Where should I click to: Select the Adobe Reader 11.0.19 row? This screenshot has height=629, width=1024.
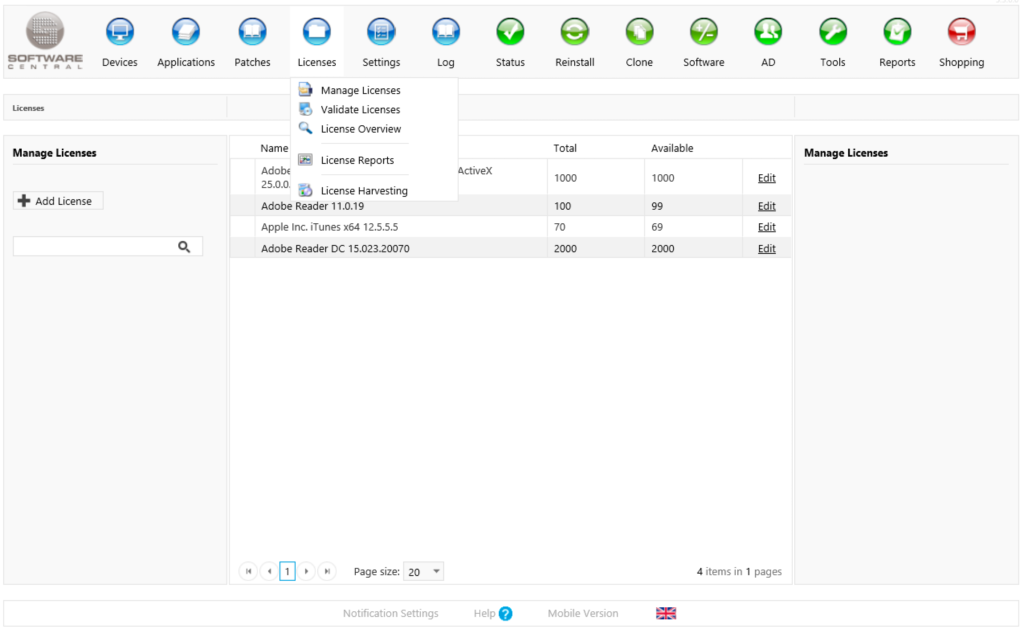point(510,206)
